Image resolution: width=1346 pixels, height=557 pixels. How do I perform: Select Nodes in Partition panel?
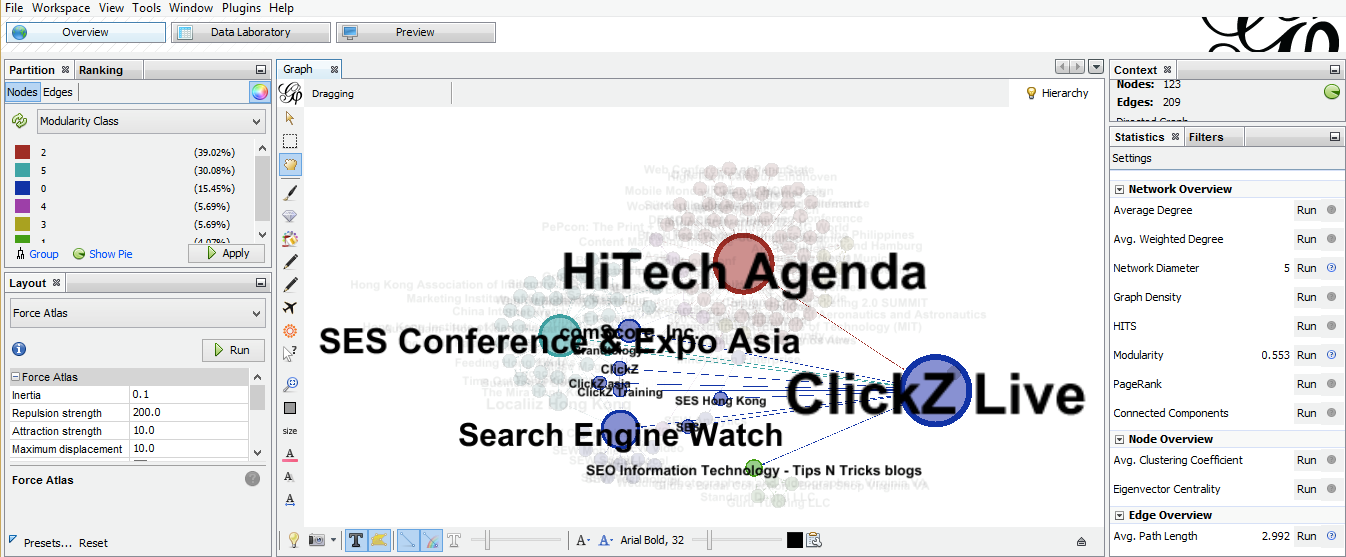[22, 92]
